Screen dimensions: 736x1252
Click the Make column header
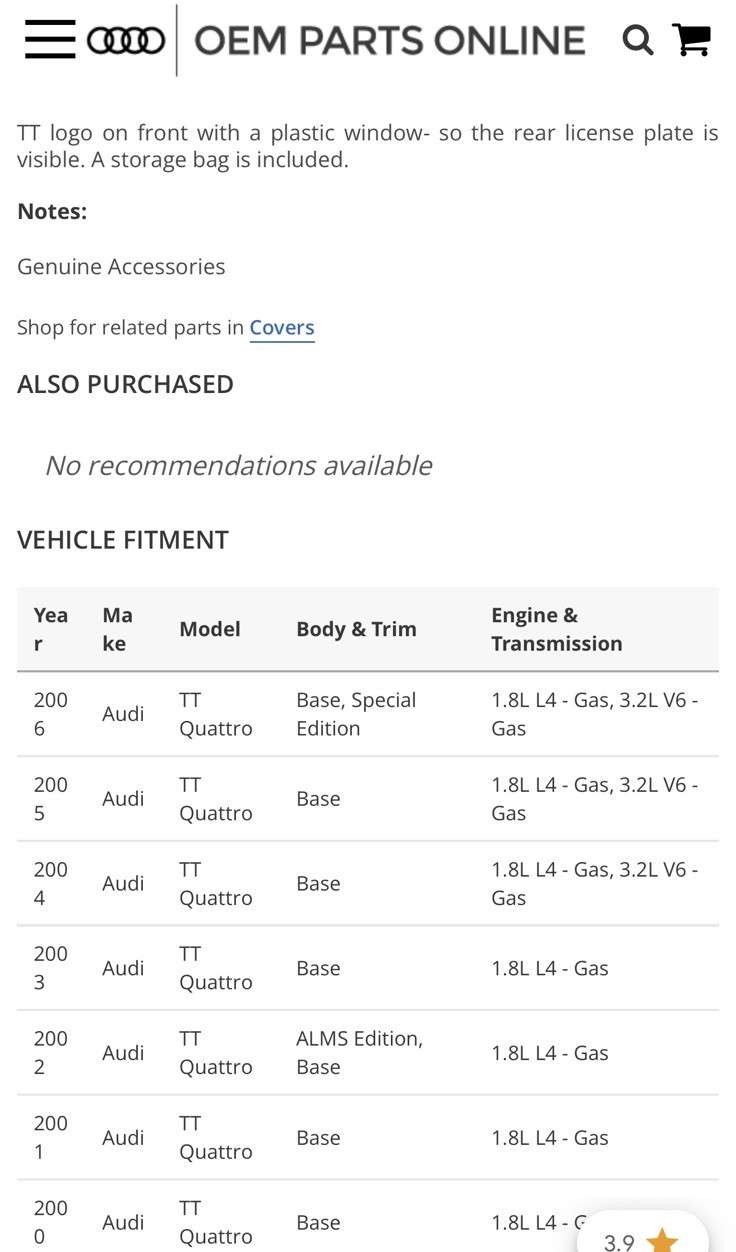[117, 629]
